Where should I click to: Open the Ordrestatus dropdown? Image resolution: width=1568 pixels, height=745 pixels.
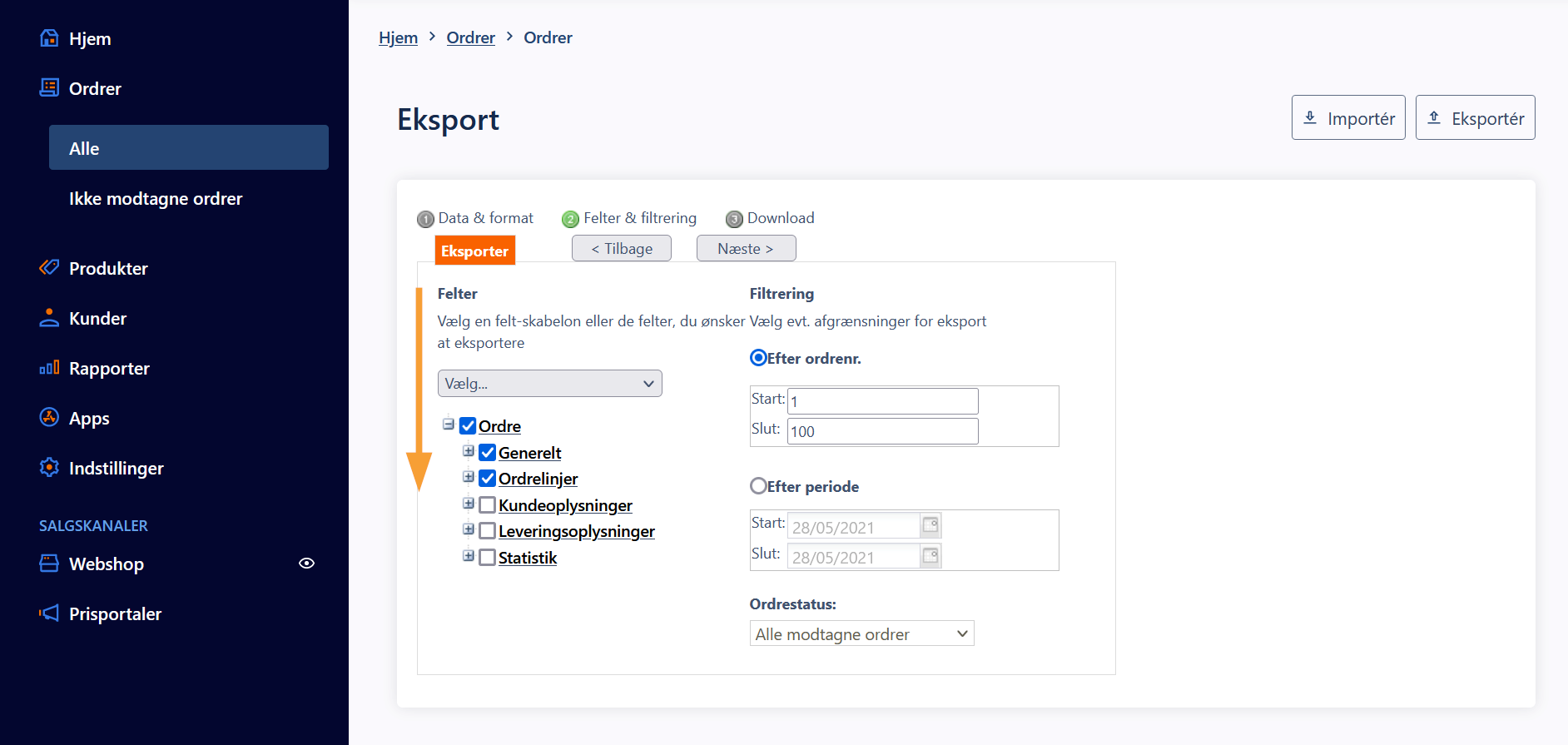click(x=862, y=633)
